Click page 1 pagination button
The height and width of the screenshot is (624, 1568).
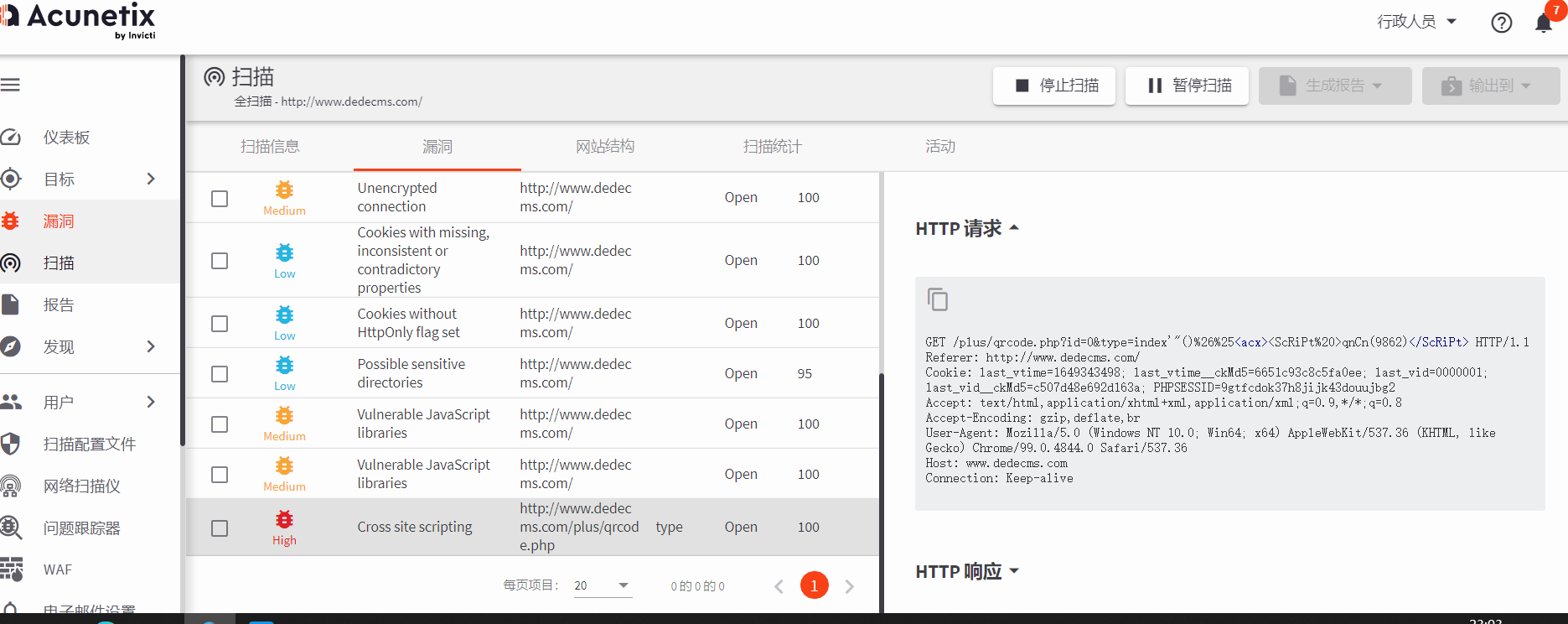click(x=815, y=585)
